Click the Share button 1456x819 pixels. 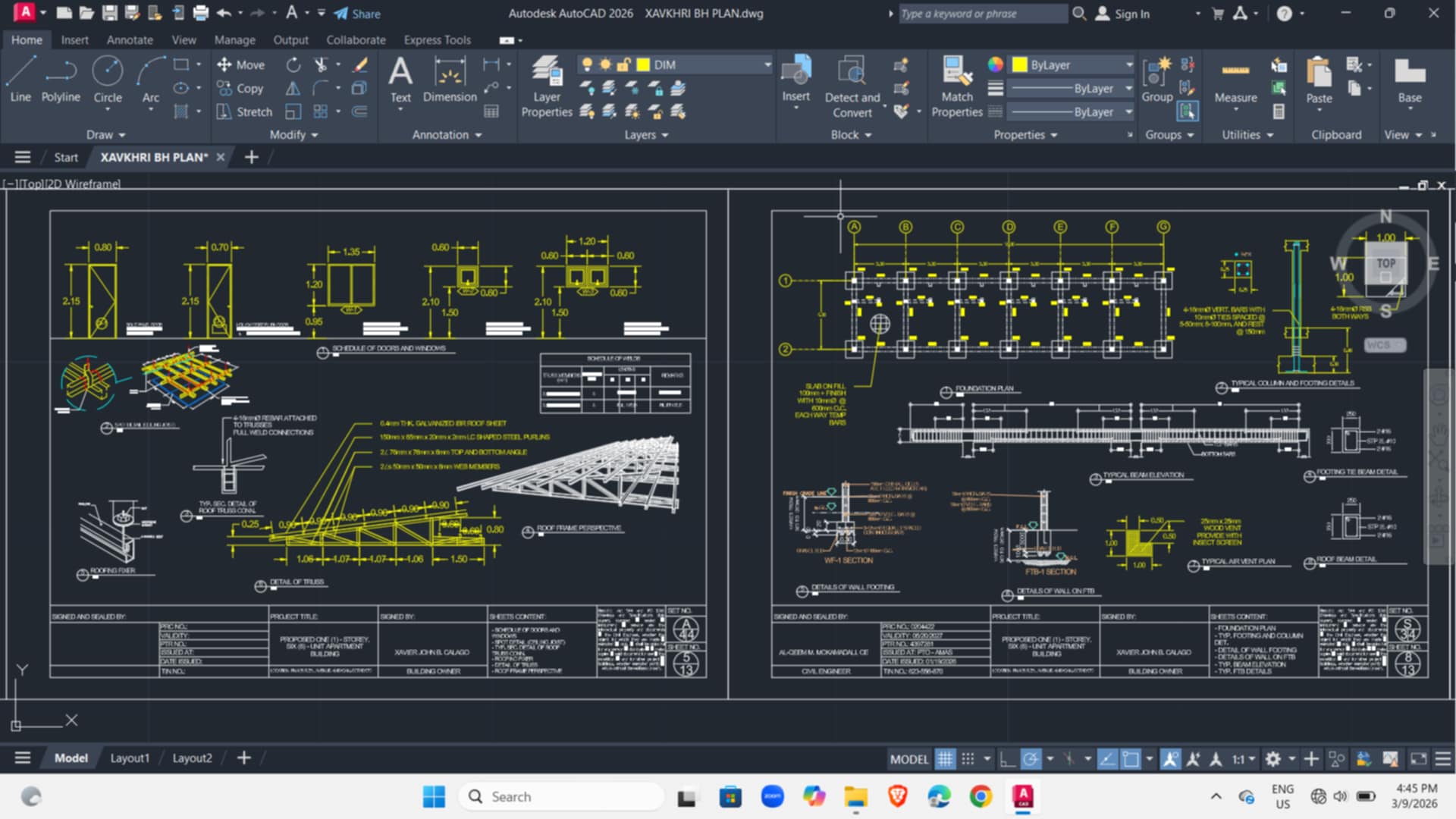tap(357, 14)
